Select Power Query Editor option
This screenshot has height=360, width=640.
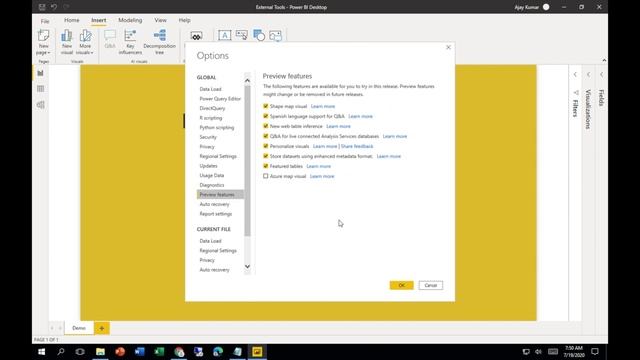[x=220, y=99]
